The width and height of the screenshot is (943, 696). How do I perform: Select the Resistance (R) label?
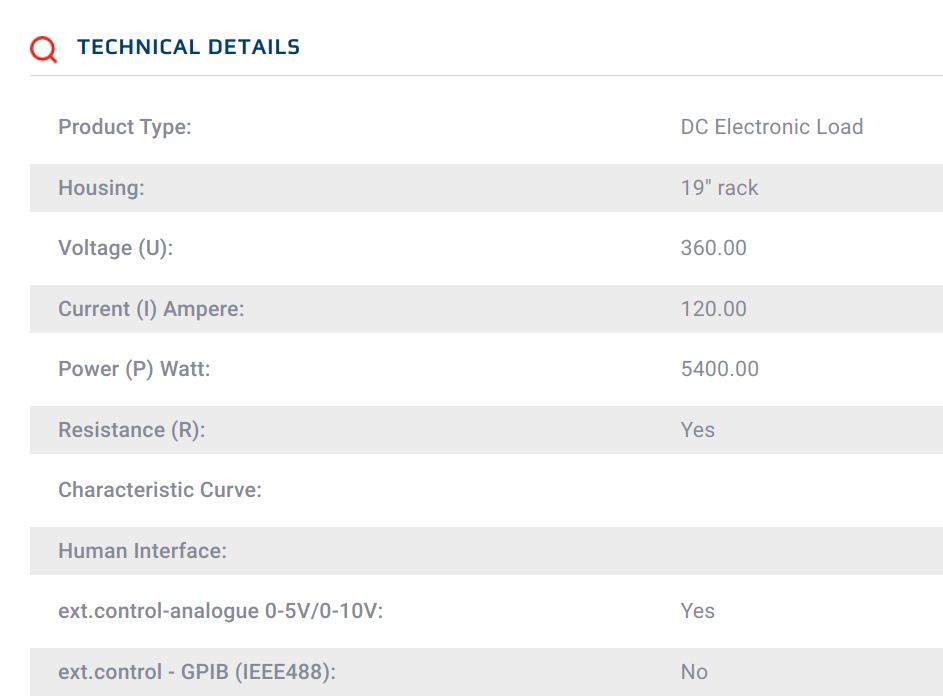[x=132, y=430]
